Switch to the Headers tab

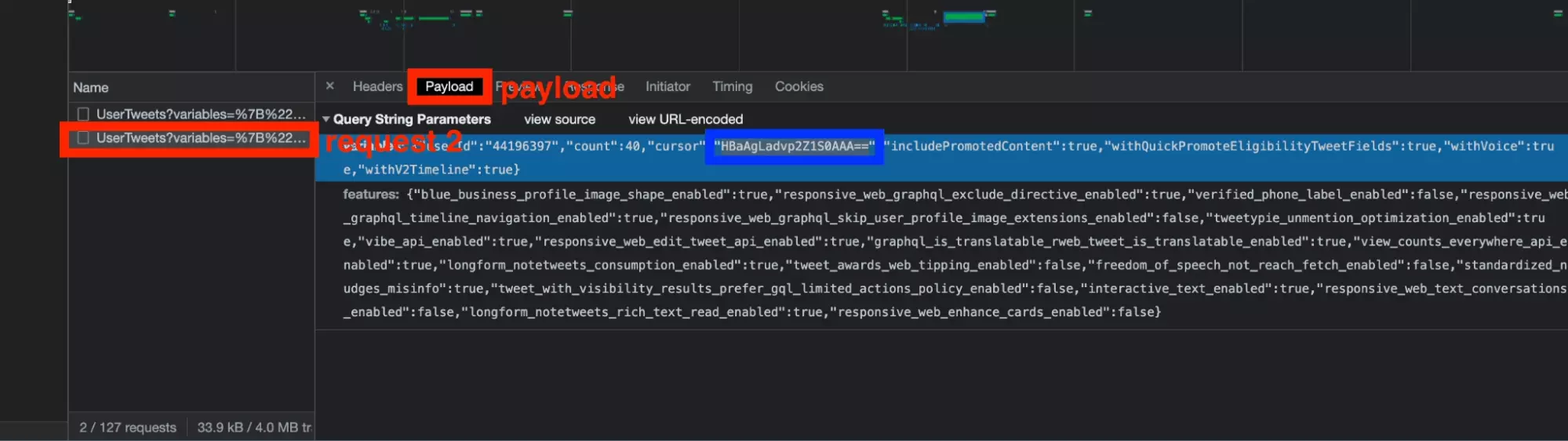[x=377, y=86]
